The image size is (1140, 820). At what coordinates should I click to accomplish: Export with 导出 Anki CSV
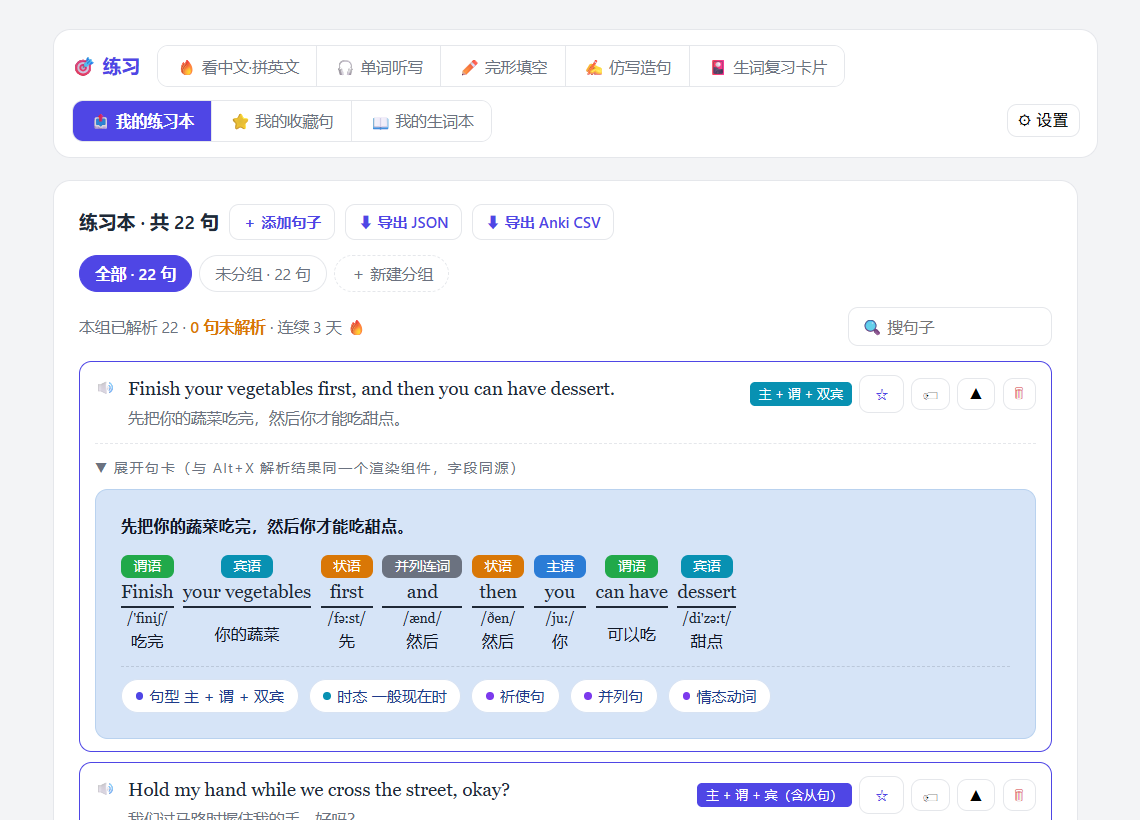point(543,222)
